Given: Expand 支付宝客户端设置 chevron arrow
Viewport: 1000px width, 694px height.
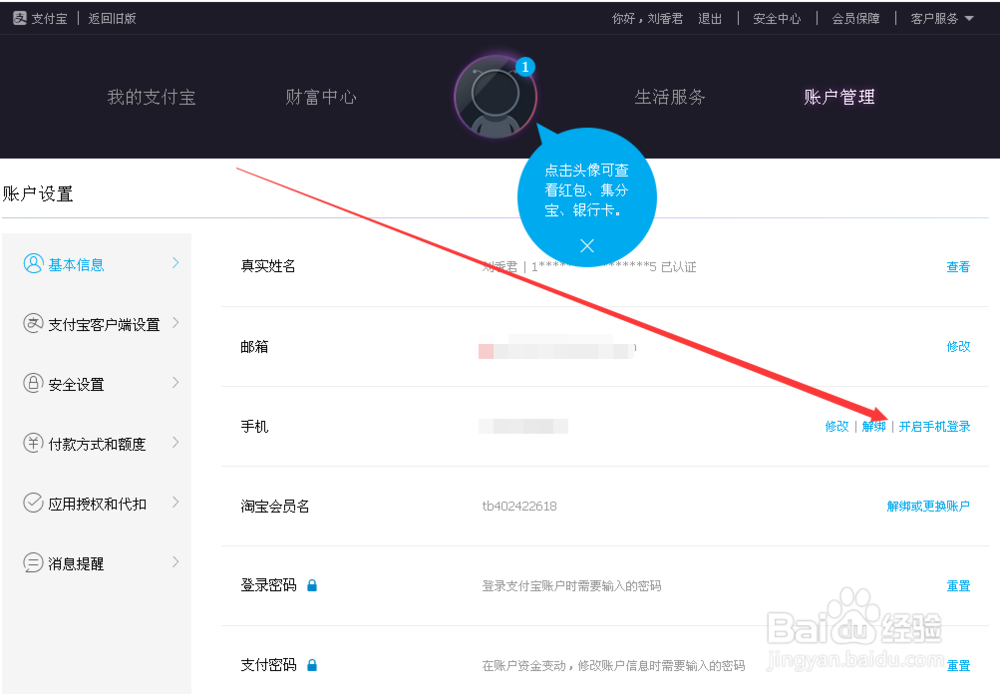Looking at the screenshot, I should click(175, 323).
